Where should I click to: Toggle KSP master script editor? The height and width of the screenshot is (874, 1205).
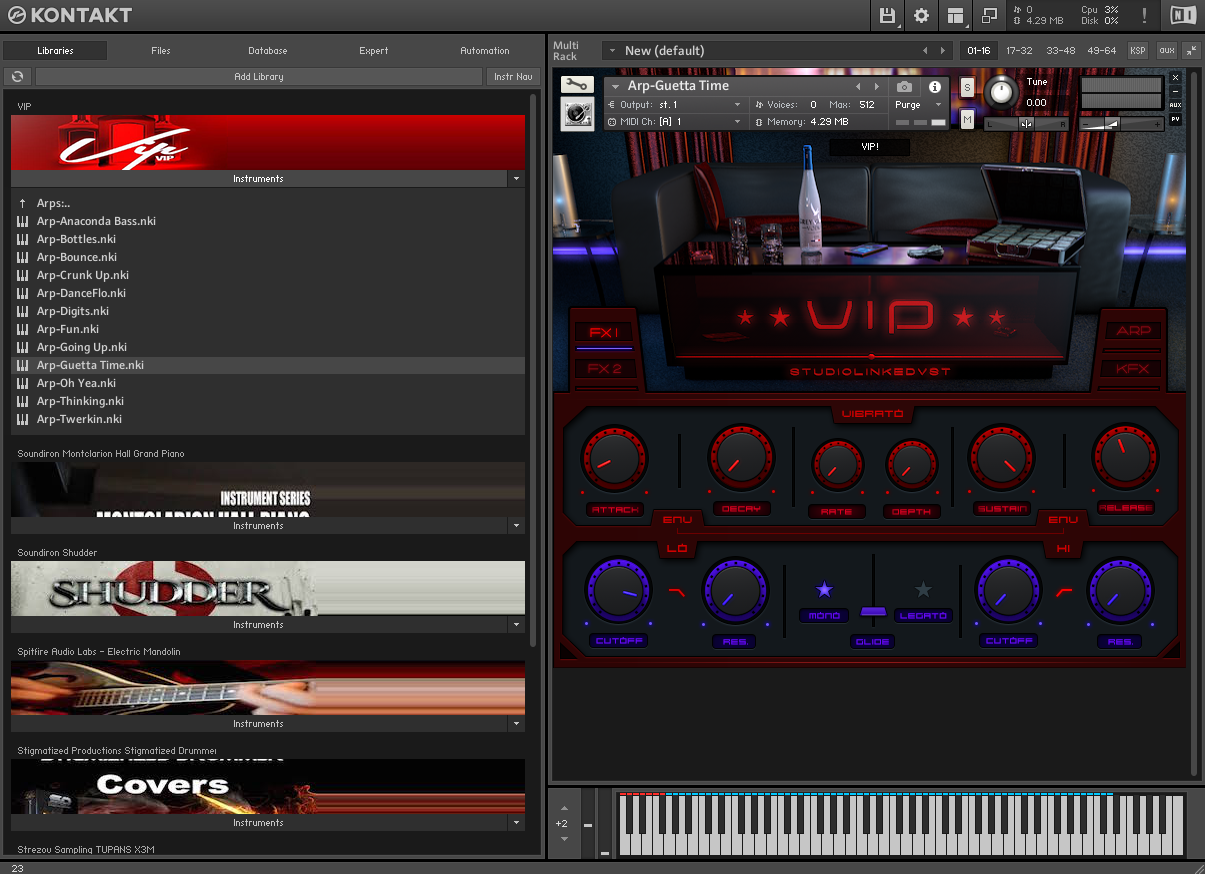click(1138, 51)
